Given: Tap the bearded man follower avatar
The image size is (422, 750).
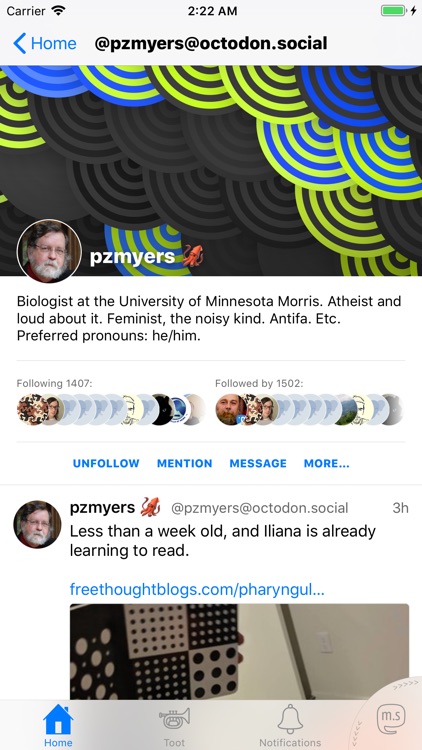Looking at the screenshot, I should pyautogui.click(x=231, y=409).
